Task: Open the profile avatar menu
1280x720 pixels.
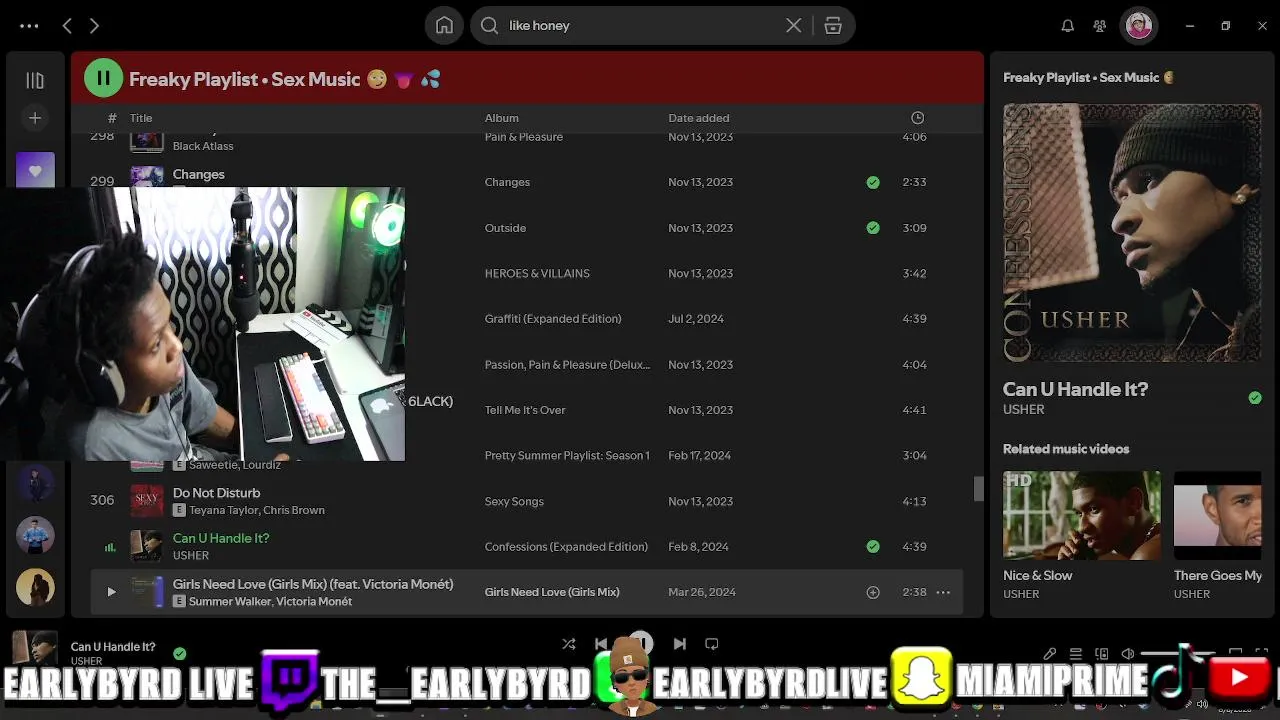Action: 1139,26
